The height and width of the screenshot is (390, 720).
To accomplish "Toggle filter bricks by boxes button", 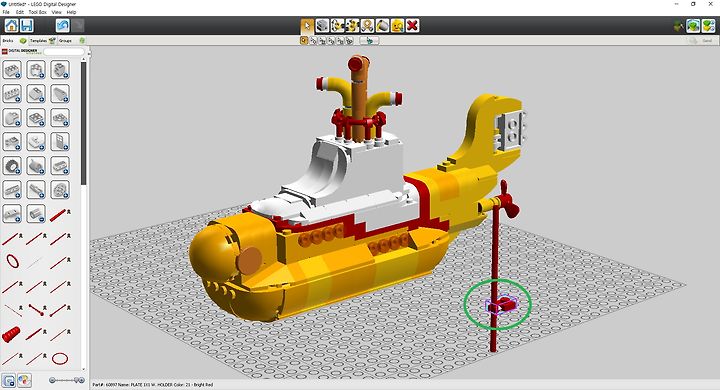I will coord(9,380).
